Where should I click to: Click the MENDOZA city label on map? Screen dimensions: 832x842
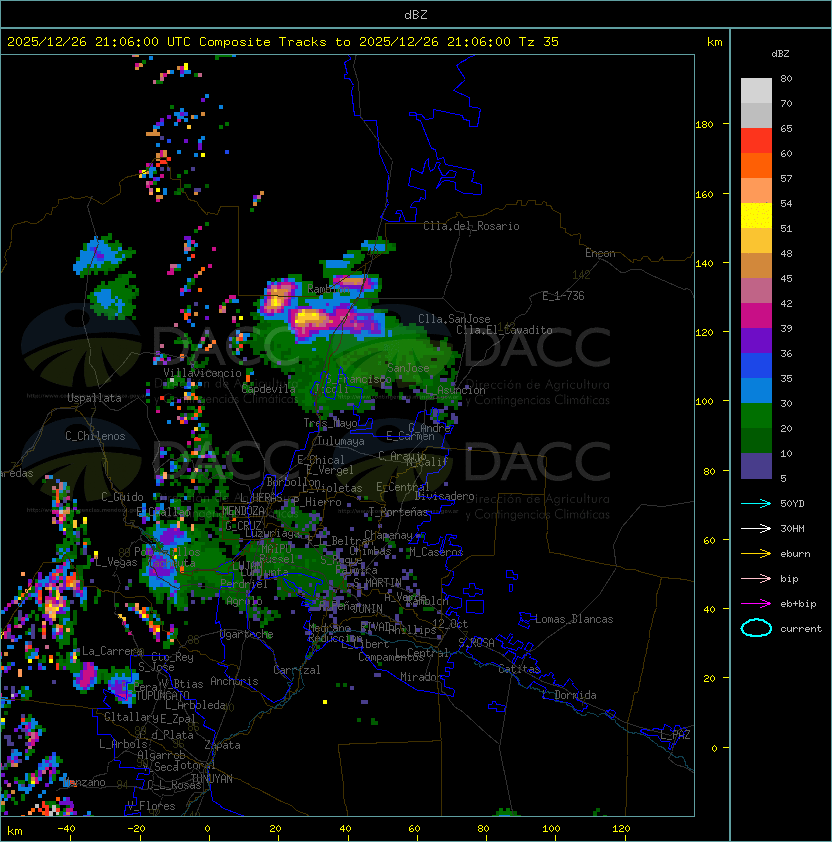pyautogui.click(x=243, y=511)
